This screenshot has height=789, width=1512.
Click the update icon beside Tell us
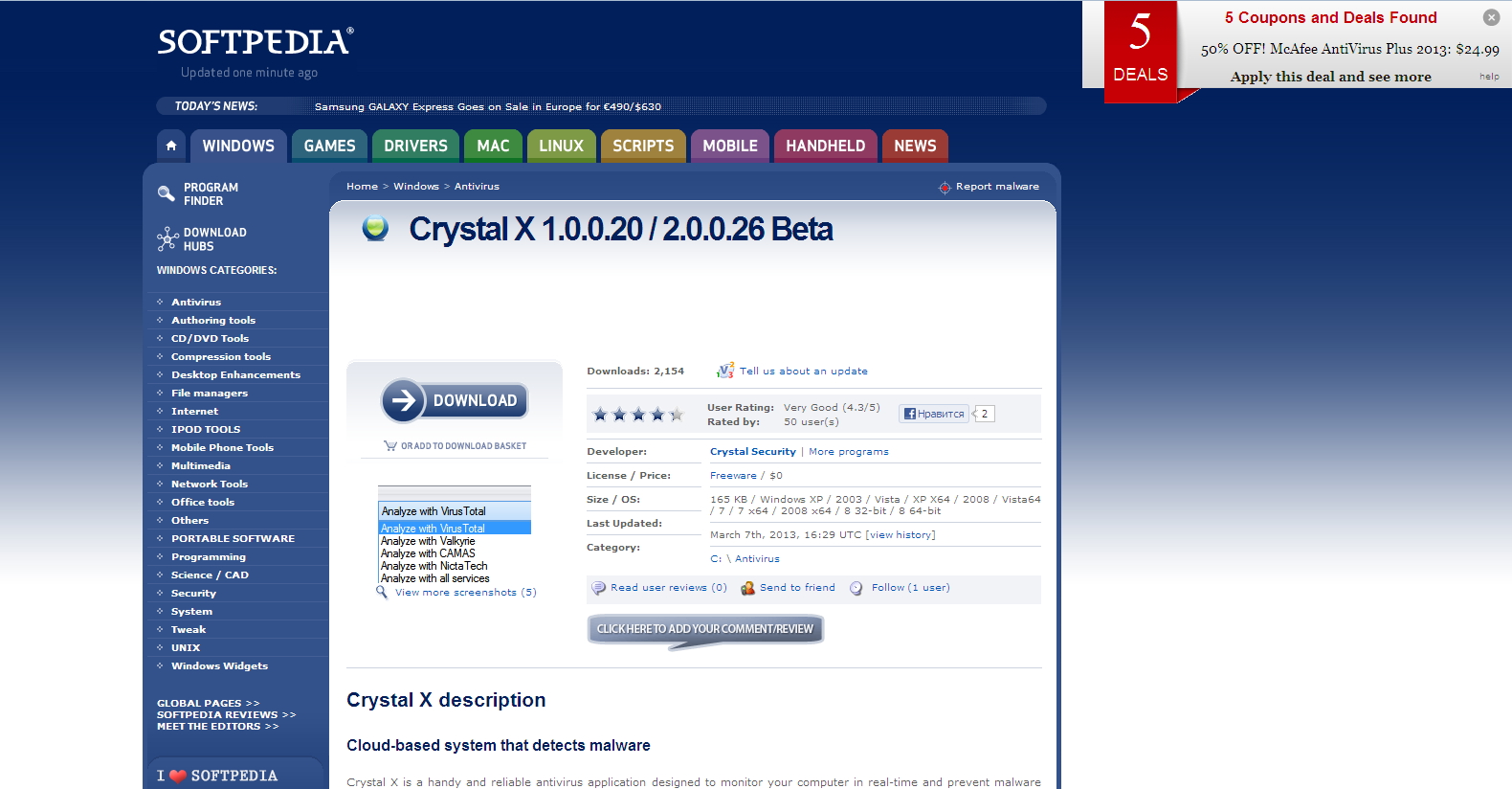point(725,371)
